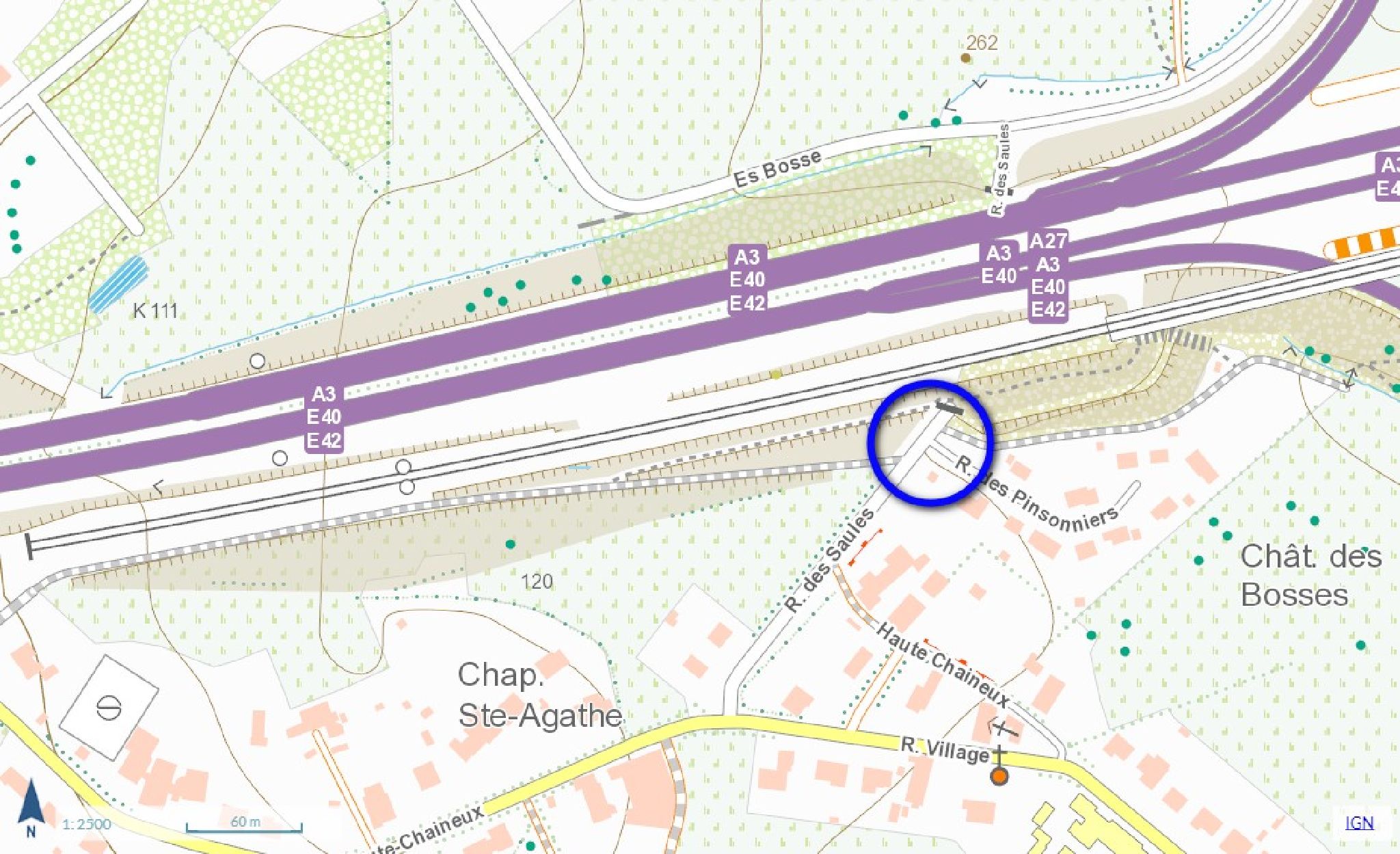This screenshot has width=1400, height=854.
Task: Click the 60 m scale bar
Action: tap(244, 825)
